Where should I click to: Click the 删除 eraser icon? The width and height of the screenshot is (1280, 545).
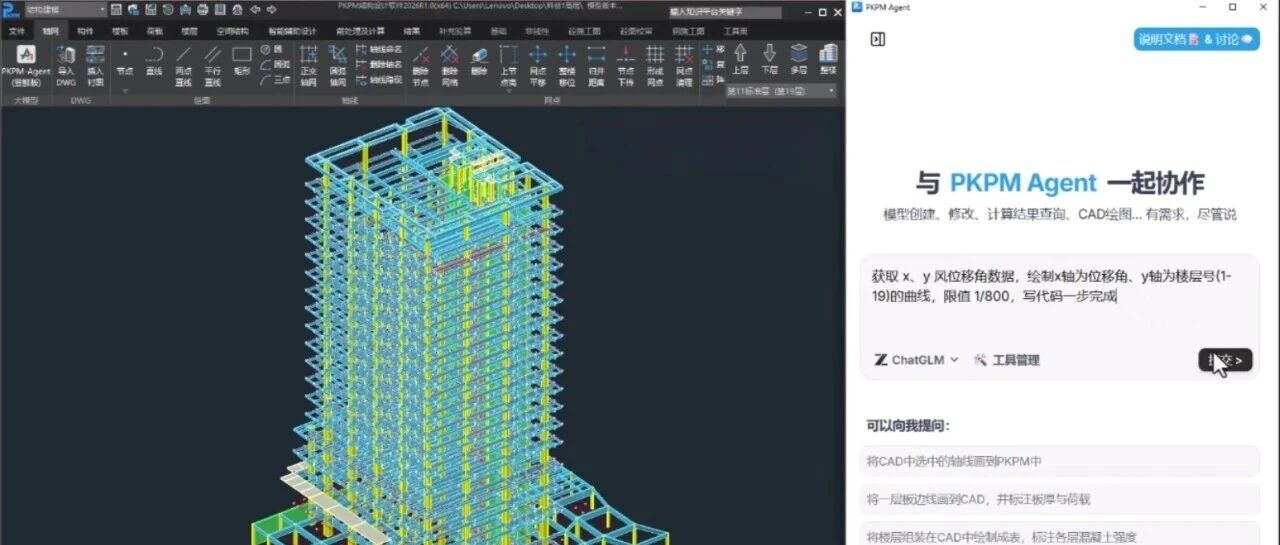click(x=479, y=62)
